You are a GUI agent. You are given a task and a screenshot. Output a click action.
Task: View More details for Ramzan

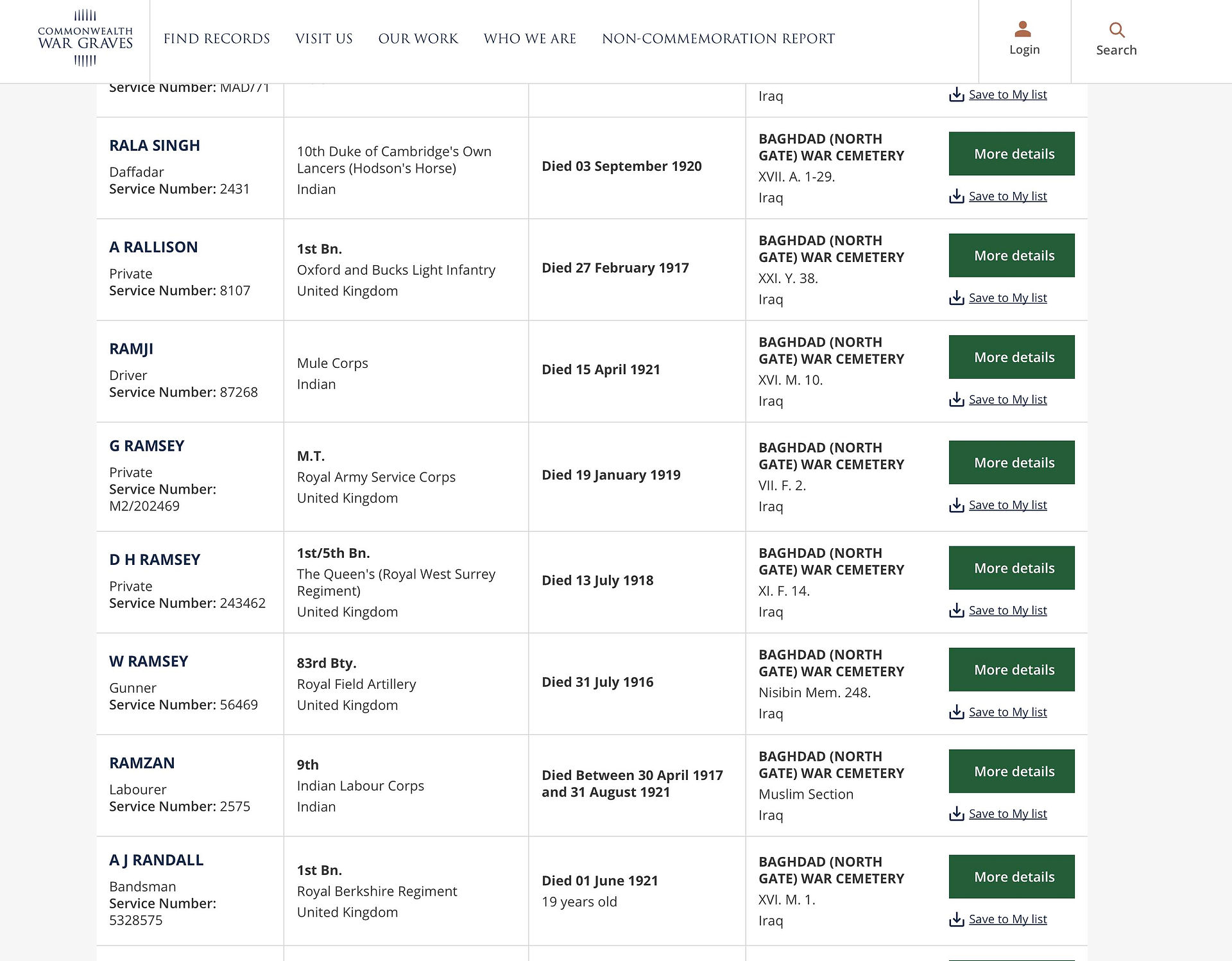click(x=1012, y=771)
